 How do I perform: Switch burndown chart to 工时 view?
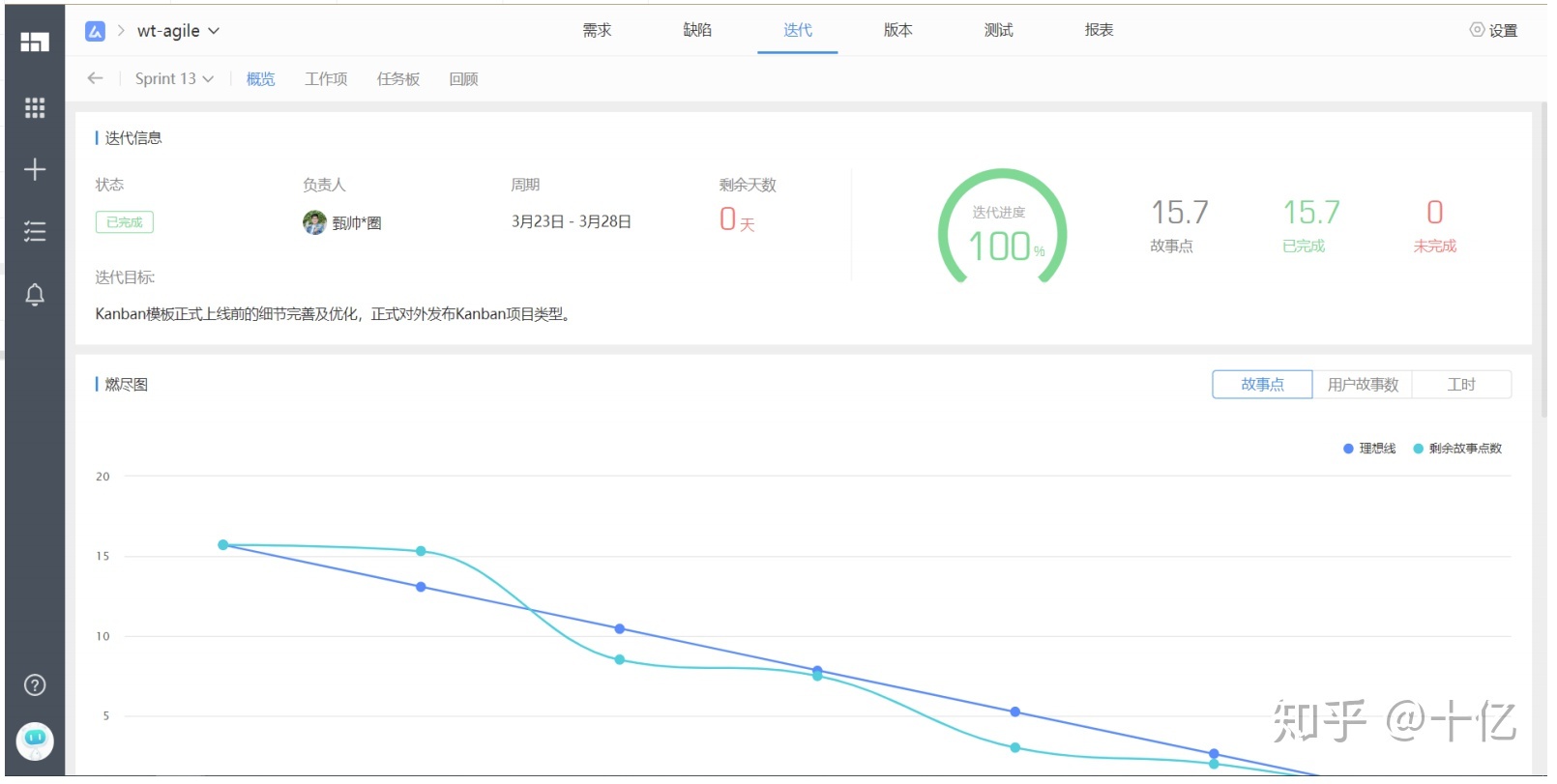(1460, 385)
